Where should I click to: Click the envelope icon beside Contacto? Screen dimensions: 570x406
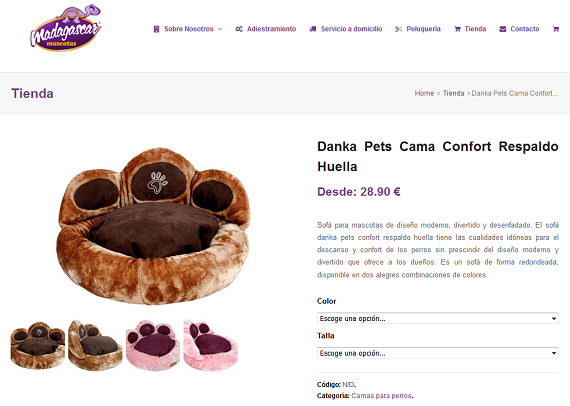point(502,29)
